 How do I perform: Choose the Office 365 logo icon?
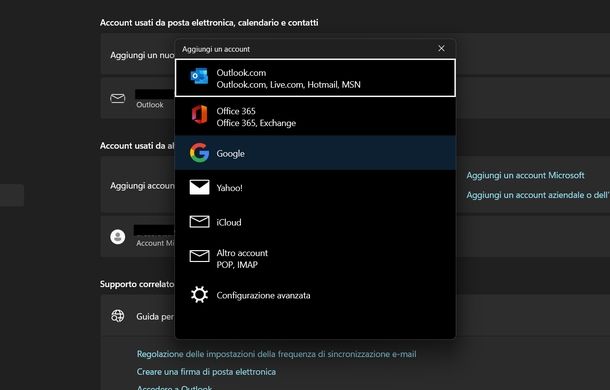click(x=199, y=115)
